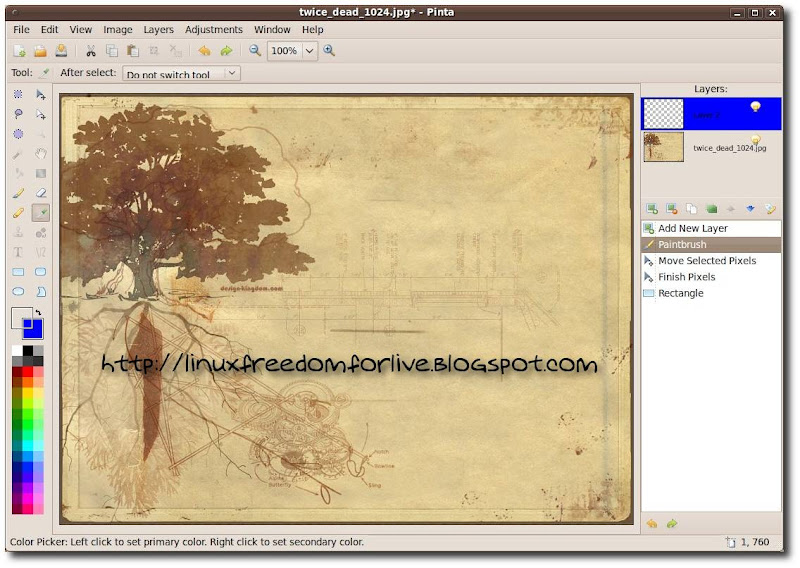The height and width of the screenshot is (568, 800).
Task: Click the Cut scissors icon
Action: pyautogui.click(x=91, y=51)
